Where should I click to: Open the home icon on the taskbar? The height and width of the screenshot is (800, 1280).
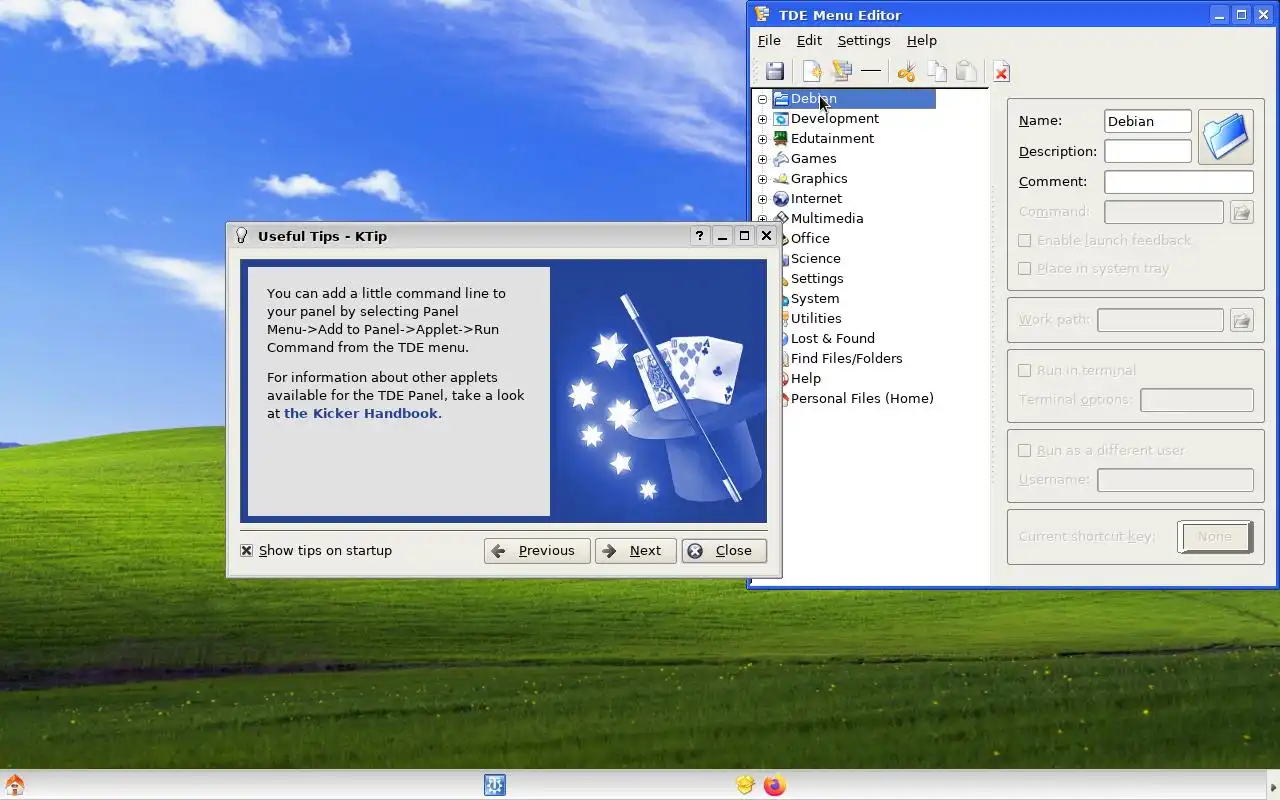point(14,785)
